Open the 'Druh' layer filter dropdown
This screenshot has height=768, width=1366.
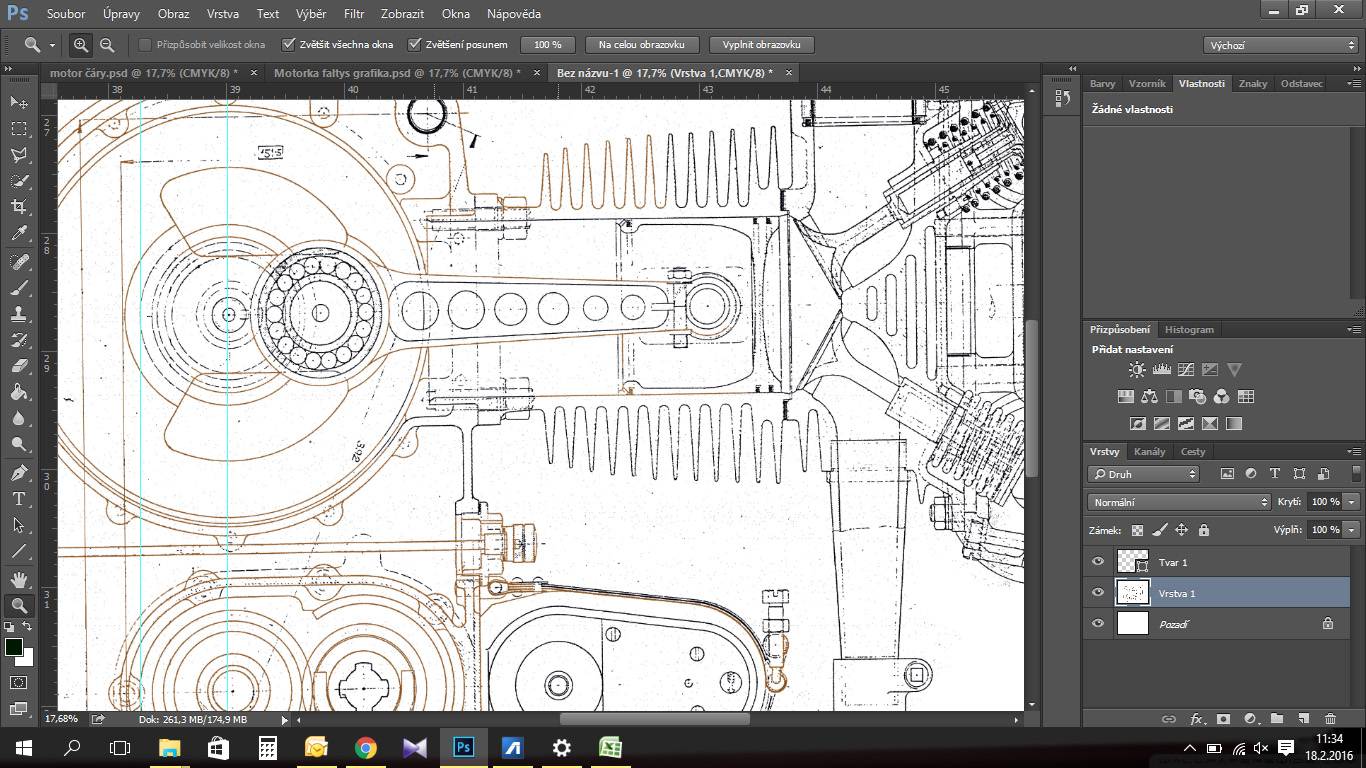[x=1143, y=474]
